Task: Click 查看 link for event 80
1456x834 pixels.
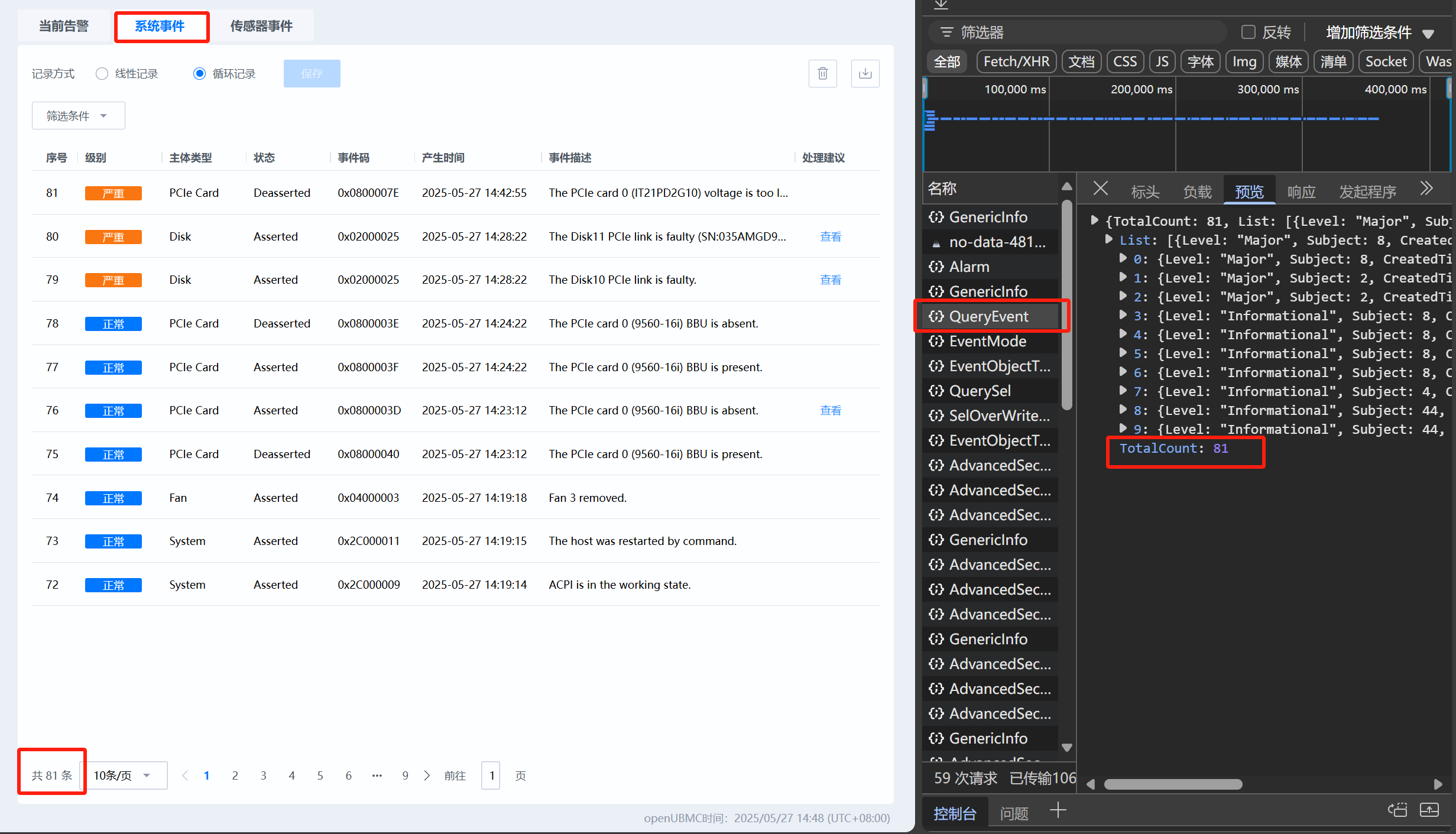Action: point(830,236)
